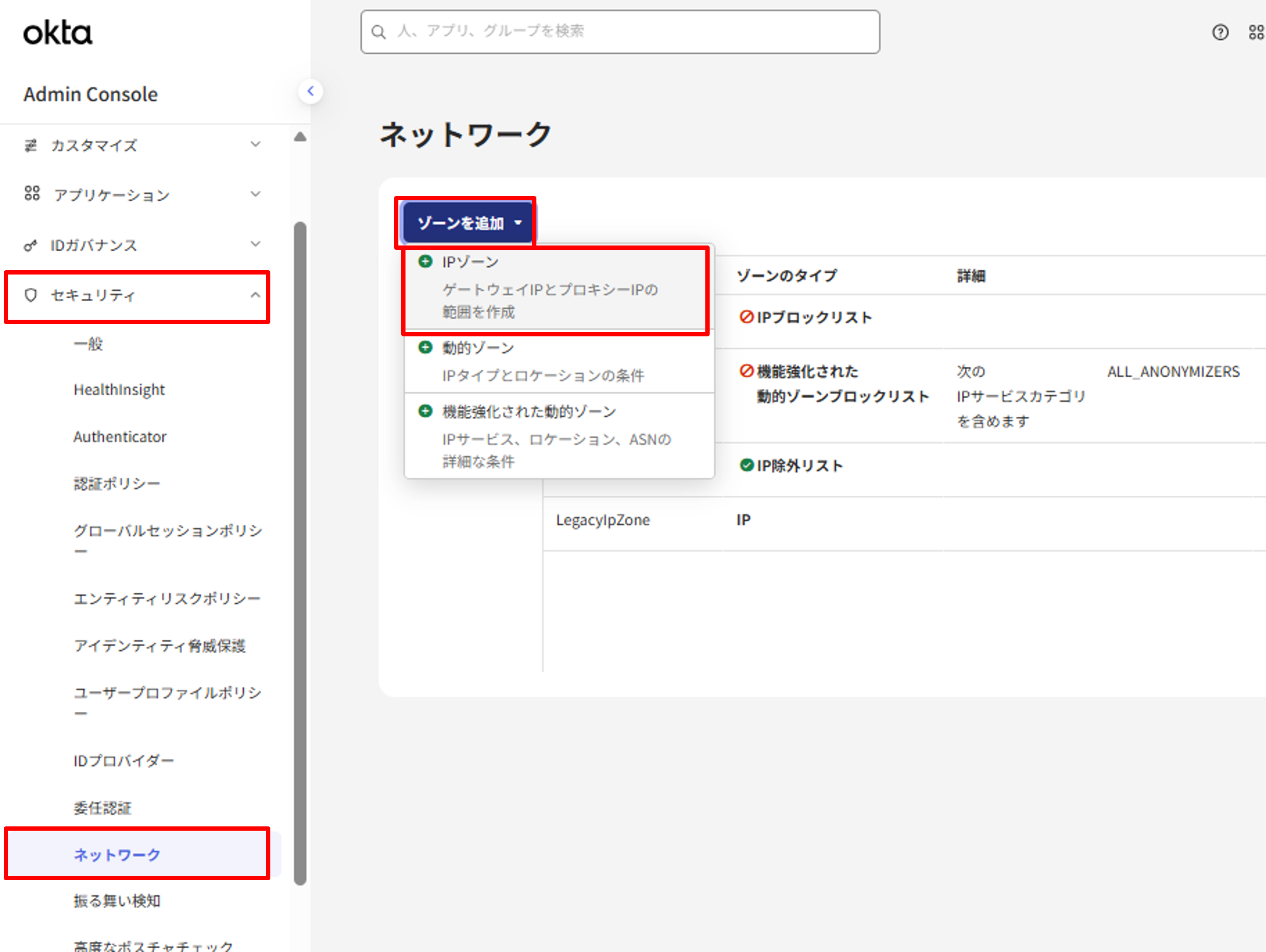Choose 機能強化された動的ゾーン menu entry
This screenshot has width=1266, height=952.
528,411
